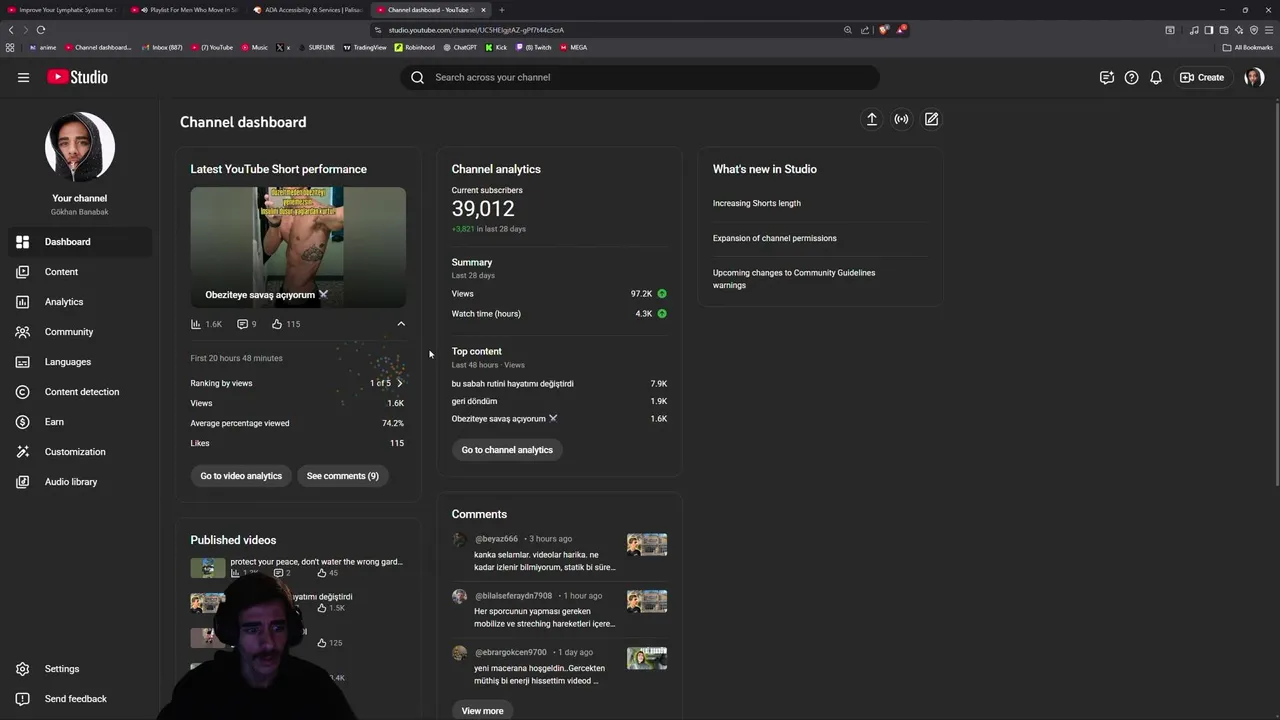Open Analytics in the sidebar
The height and width of the screenshot is (720, 1280).
tap(80, 302)
